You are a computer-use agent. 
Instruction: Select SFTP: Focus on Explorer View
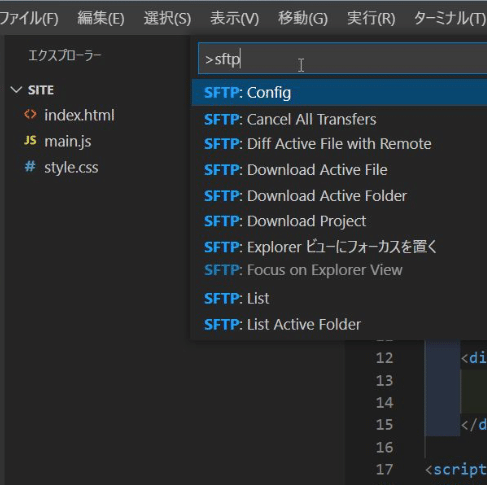click(x=339, y=270)
